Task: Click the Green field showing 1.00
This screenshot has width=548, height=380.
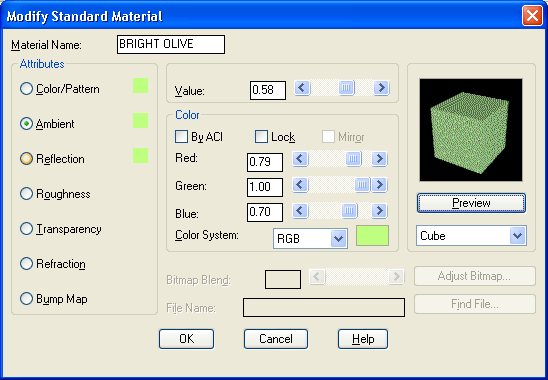Action: [x=265, y=187]
